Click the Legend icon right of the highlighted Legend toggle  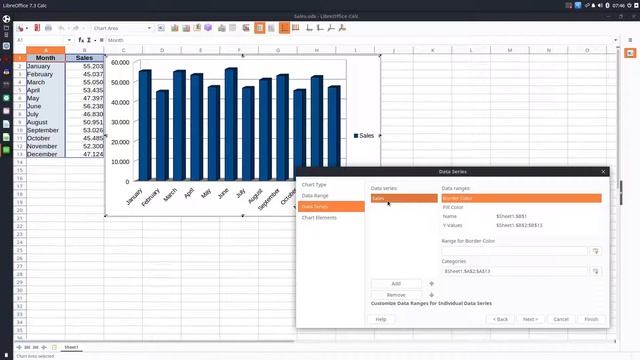[271, 28]
